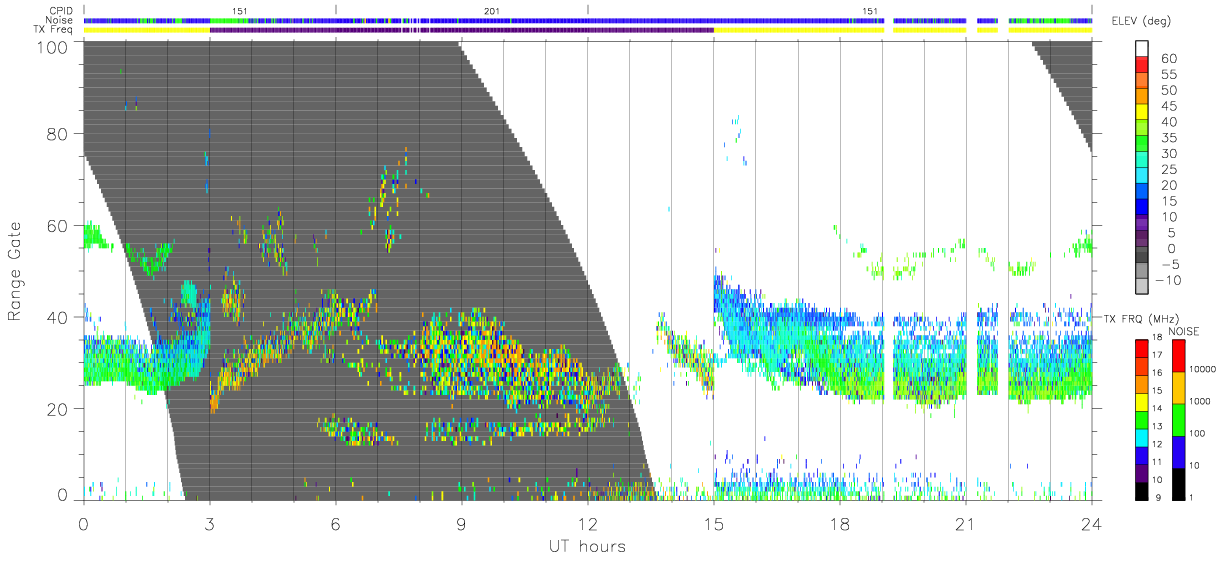Click the dark gray cell of ELEV color bar
The height and width of the screenshot is (567, 1228).
[1143, 256]
